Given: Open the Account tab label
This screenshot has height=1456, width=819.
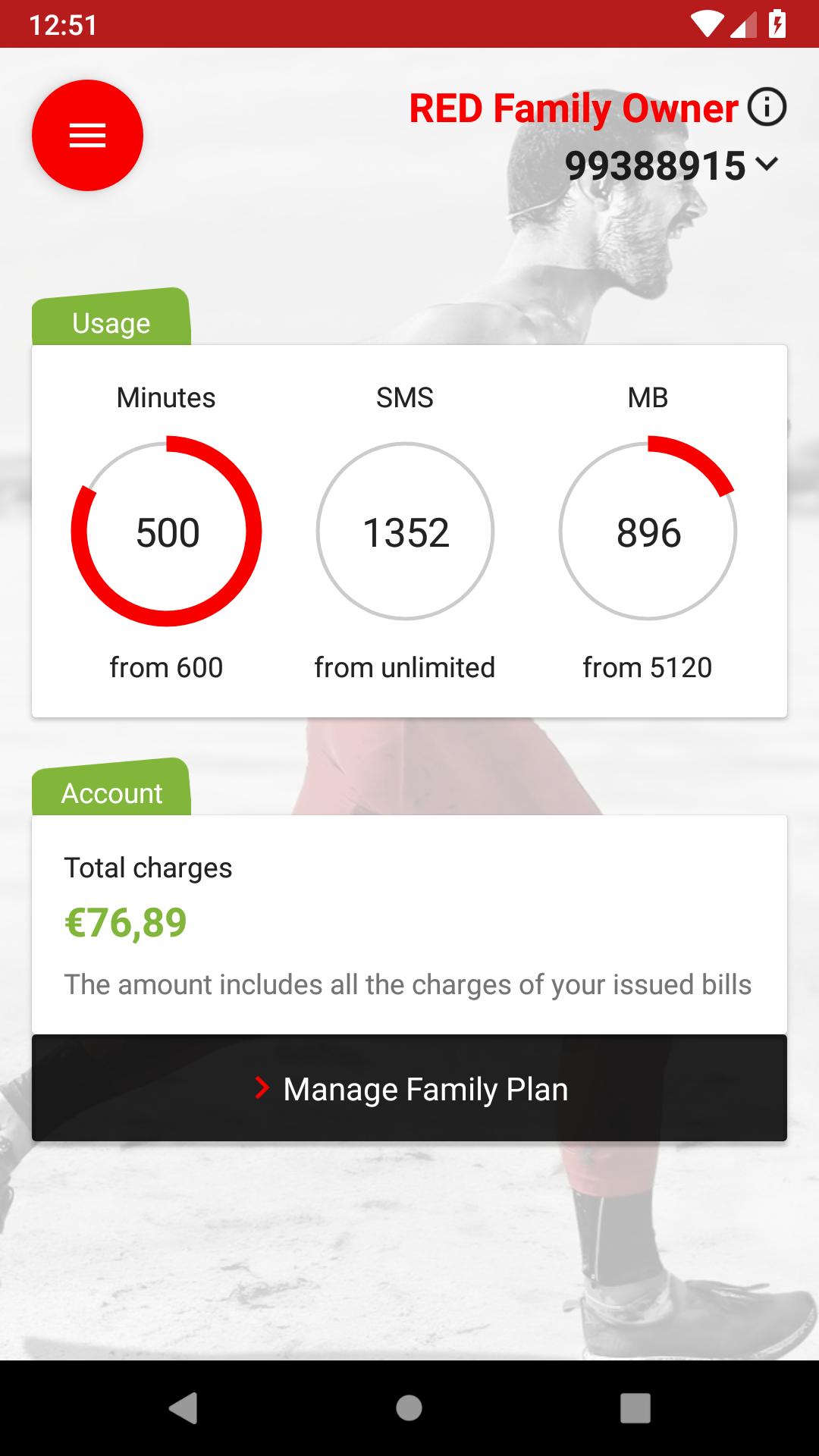Looking at the screenshot, I should pyautogui.click(x=111, y=792).
